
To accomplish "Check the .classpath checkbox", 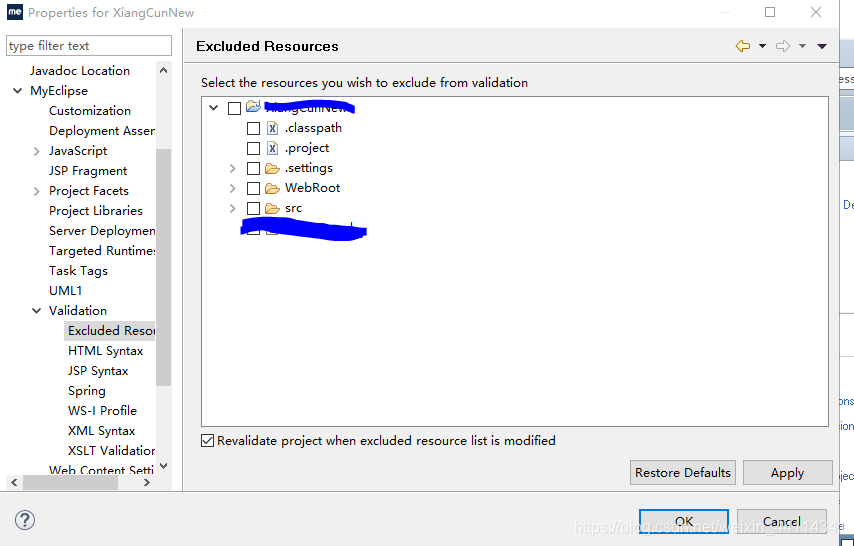I will click(x=253, y=129).
